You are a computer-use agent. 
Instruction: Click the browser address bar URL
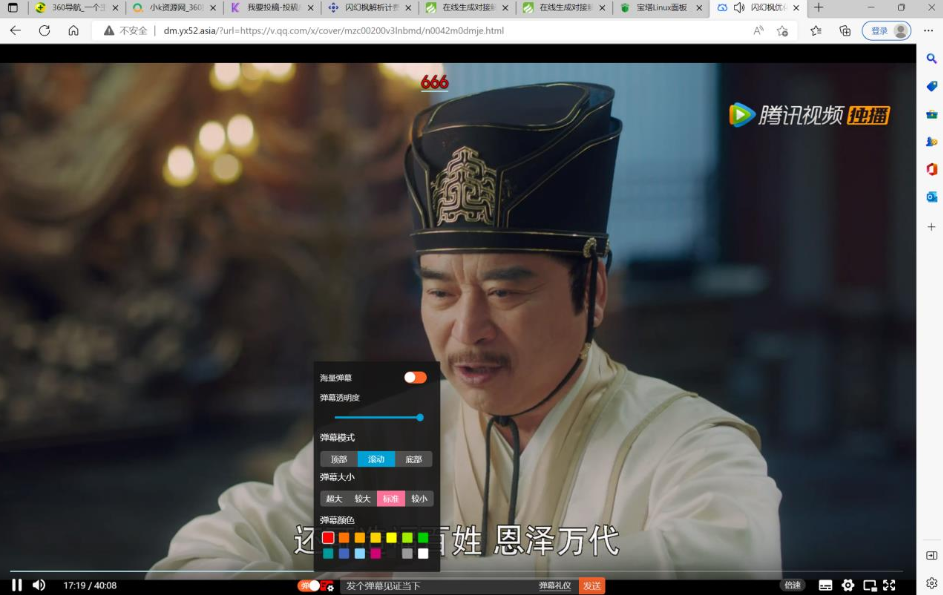pos(334,31)
